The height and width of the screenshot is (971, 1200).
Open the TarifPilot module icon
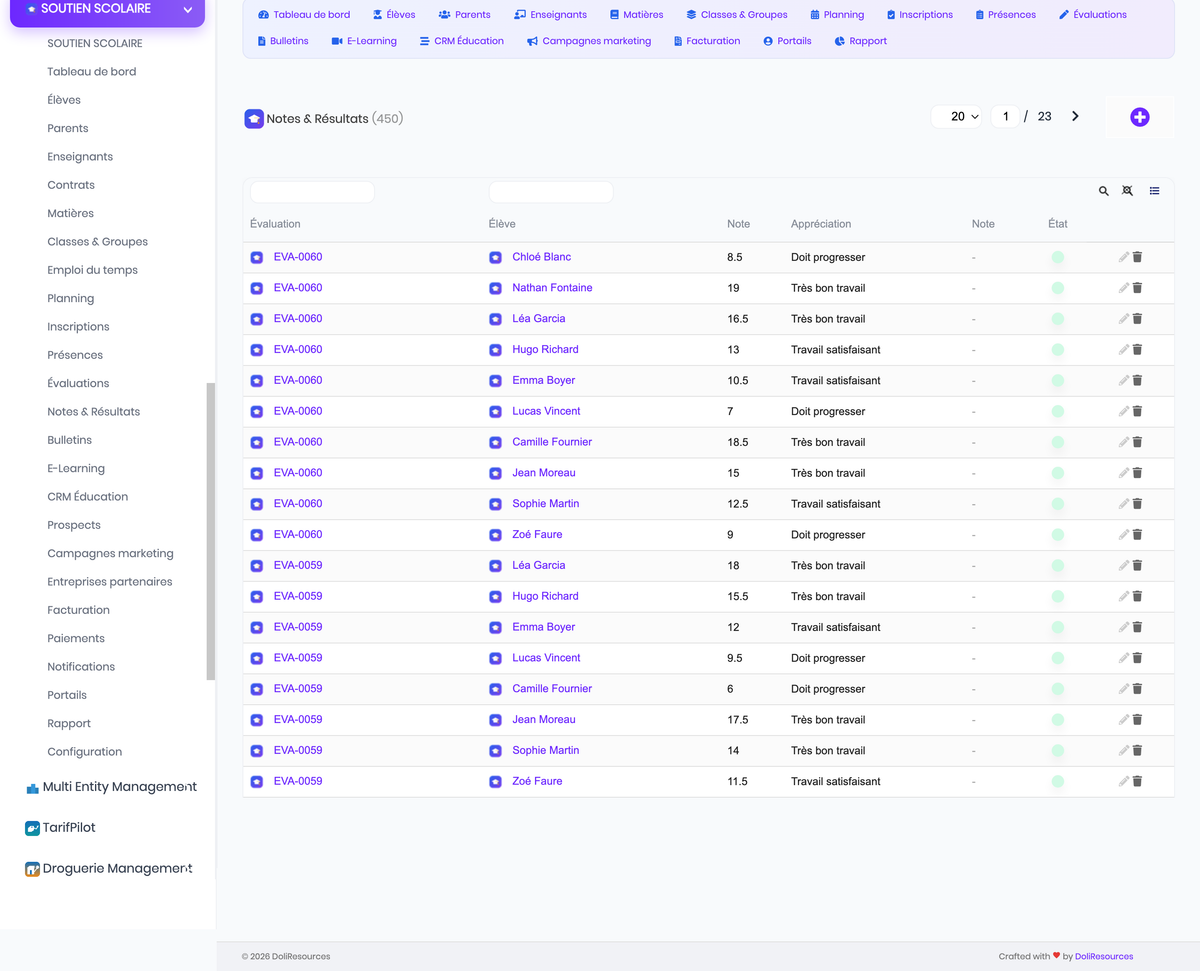coord(32,828)
